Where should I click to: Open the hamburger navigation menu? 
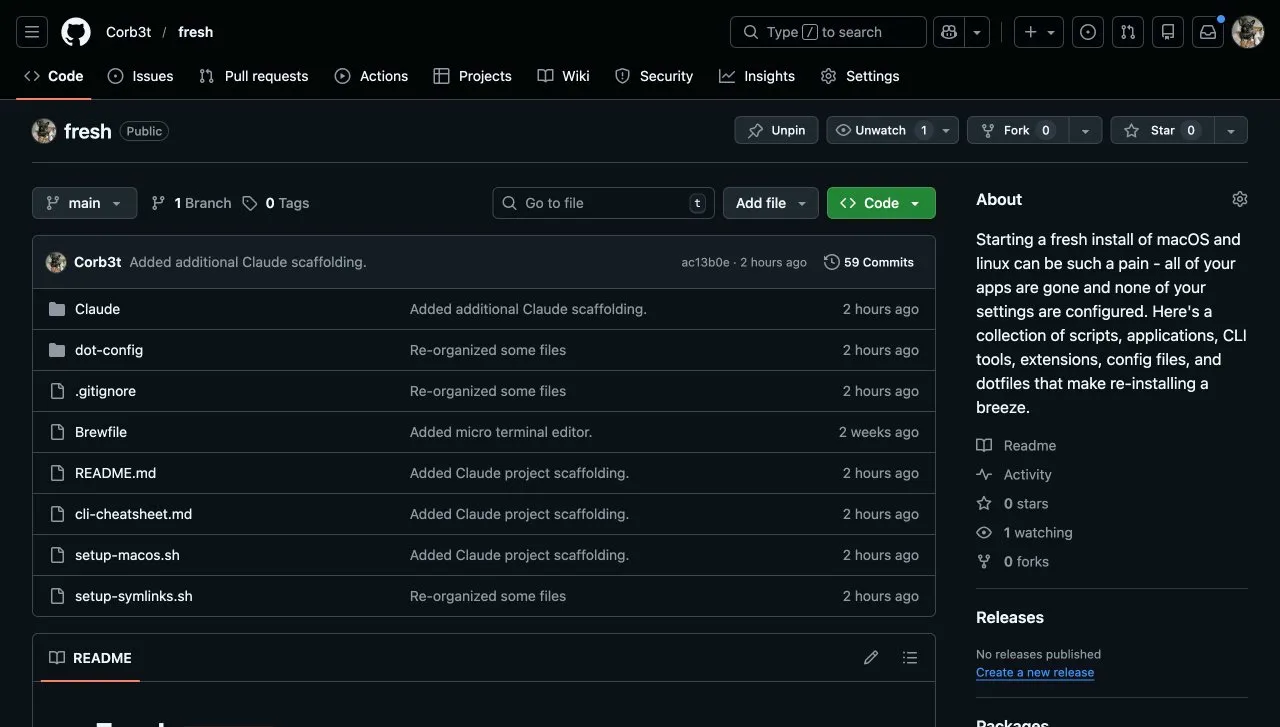click(x=32, y=32)
